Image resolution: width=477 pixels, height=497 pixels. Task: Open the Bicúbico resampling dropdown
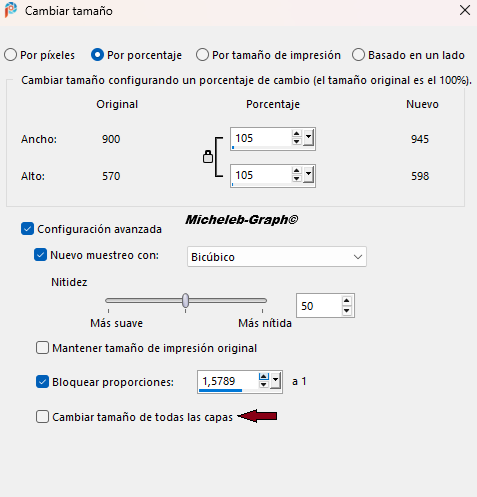(x=277, y=257)
